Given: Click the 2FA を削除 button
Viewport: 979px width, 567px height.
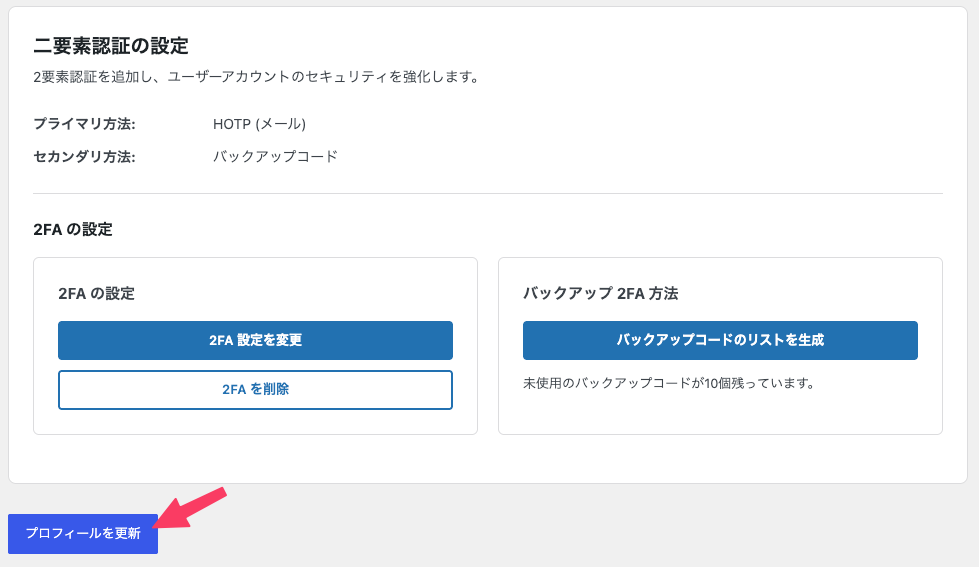Looking at the screenshot, I should click(255, 390).
